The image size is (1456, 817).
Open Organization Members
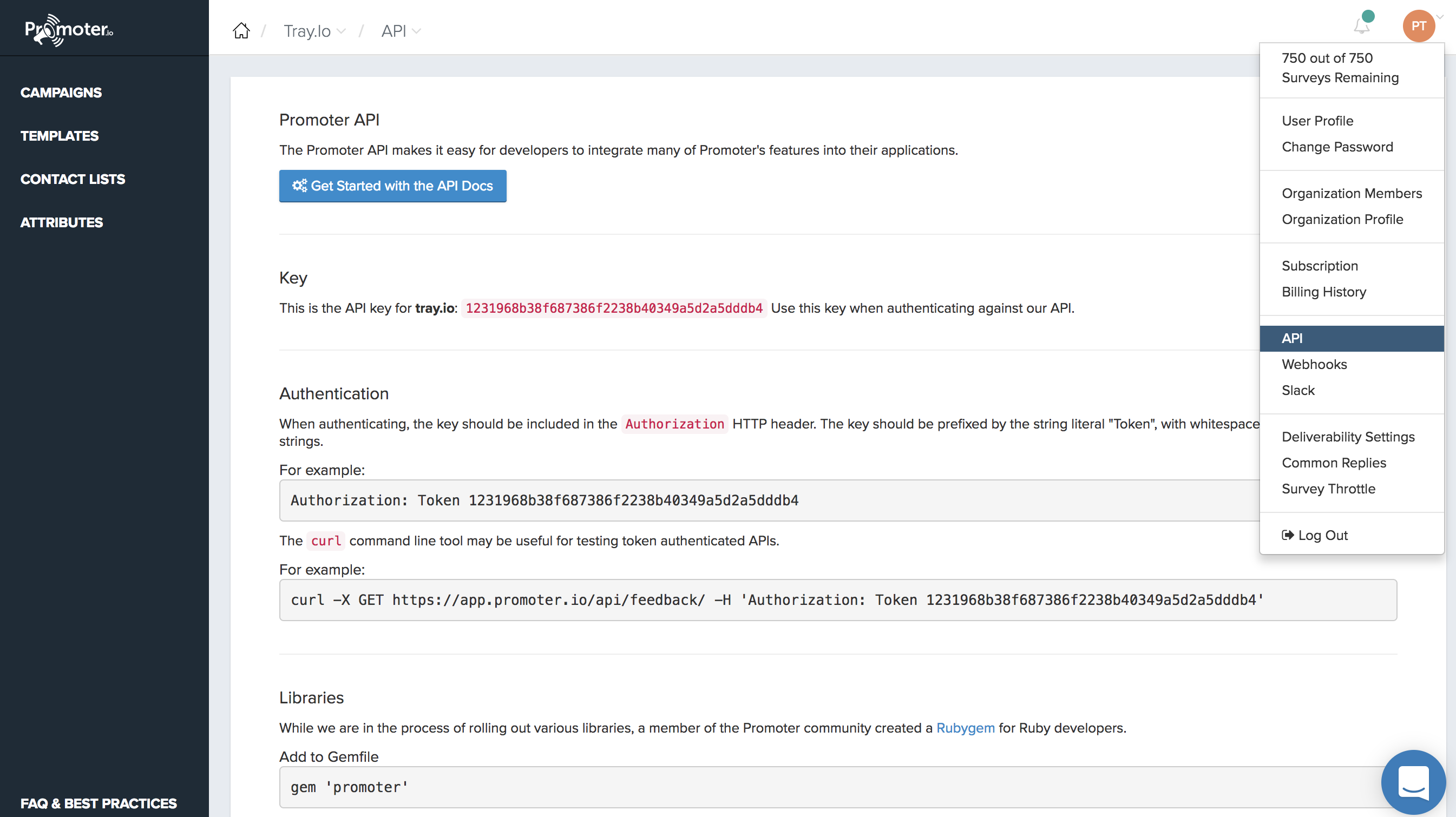(1352, 193)
